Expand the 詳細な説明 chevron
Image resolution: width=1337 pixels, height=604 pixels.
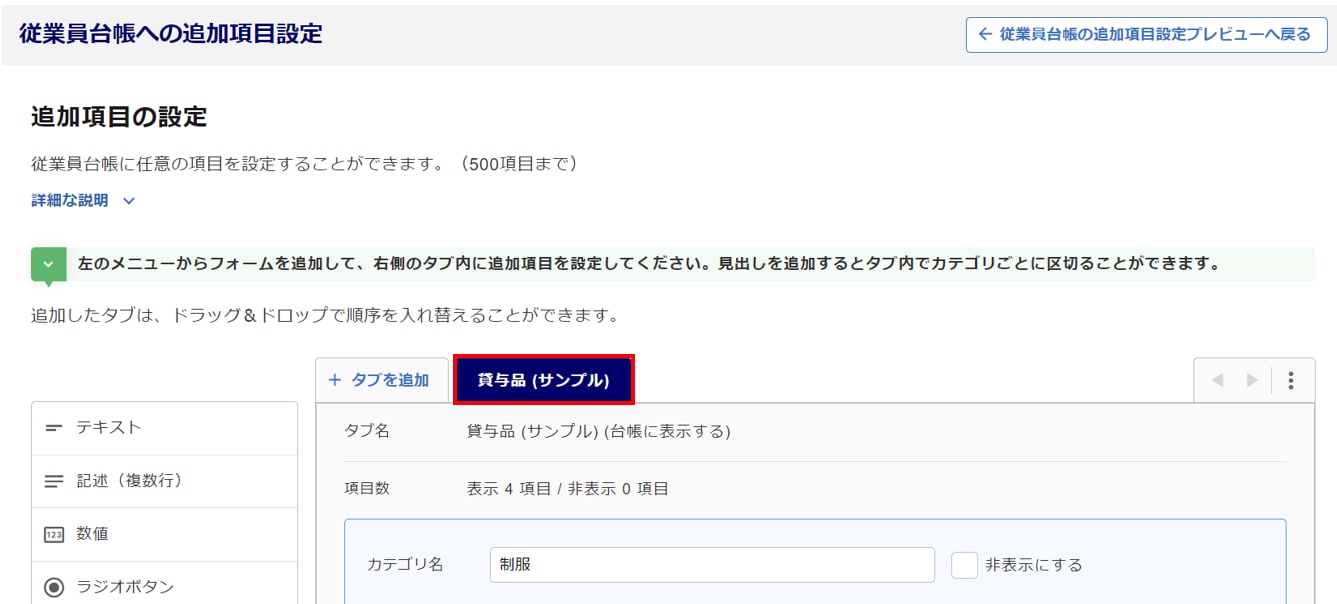click(x=128, y=201)
